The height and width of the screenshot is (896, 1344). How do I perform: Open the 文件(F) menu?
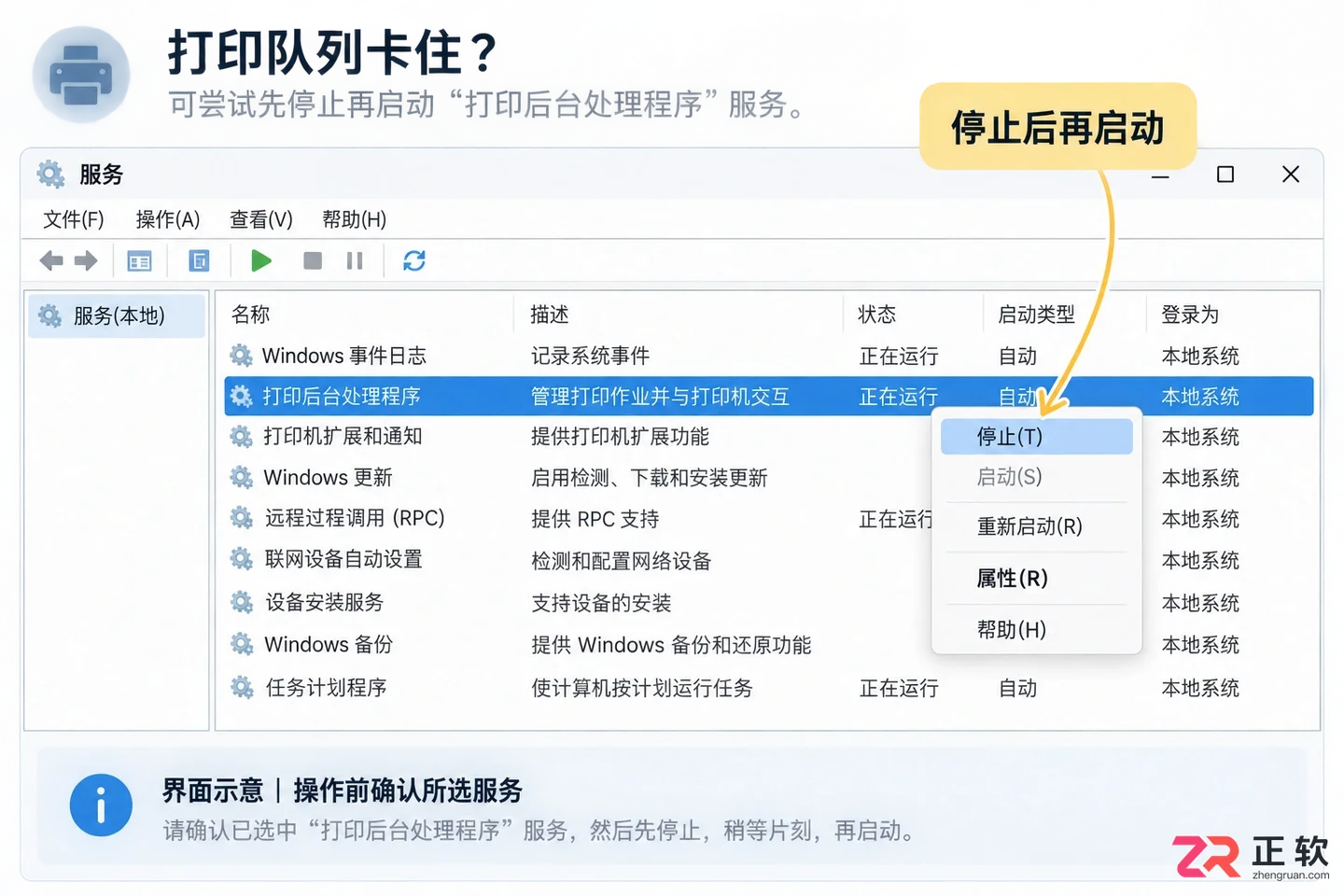74,219
